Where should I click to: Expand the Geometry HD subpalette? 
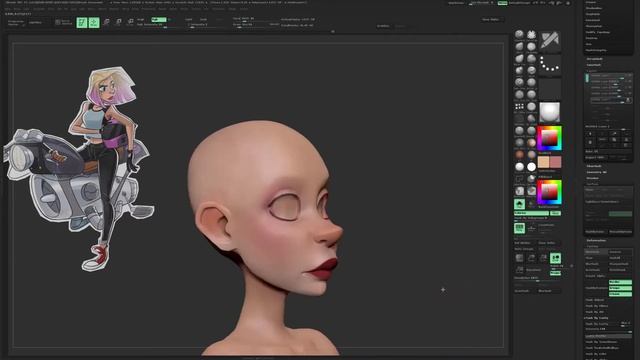pos(597,172)
